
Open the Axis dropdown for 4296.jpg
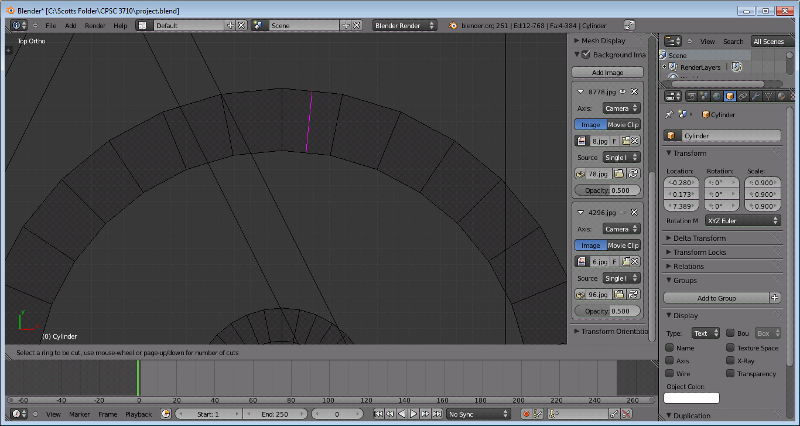(621, 229)
